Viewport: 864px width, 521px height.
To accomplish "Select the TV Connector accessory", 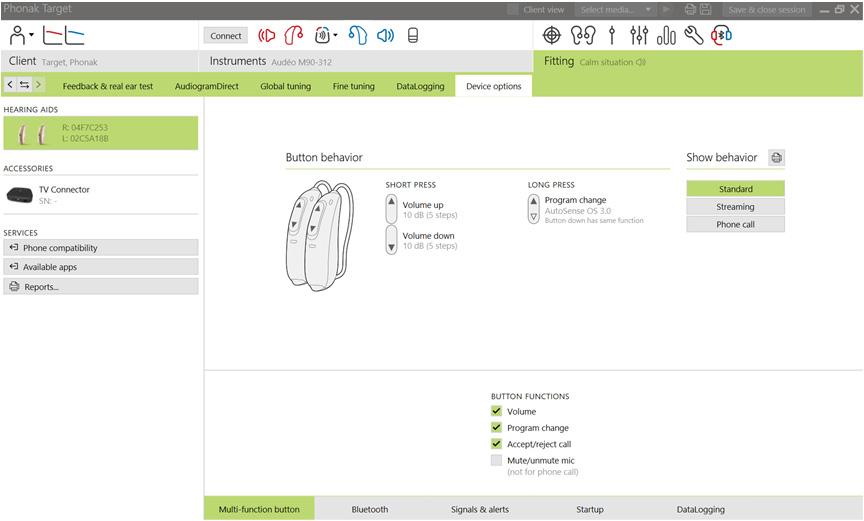I will 100,194.
